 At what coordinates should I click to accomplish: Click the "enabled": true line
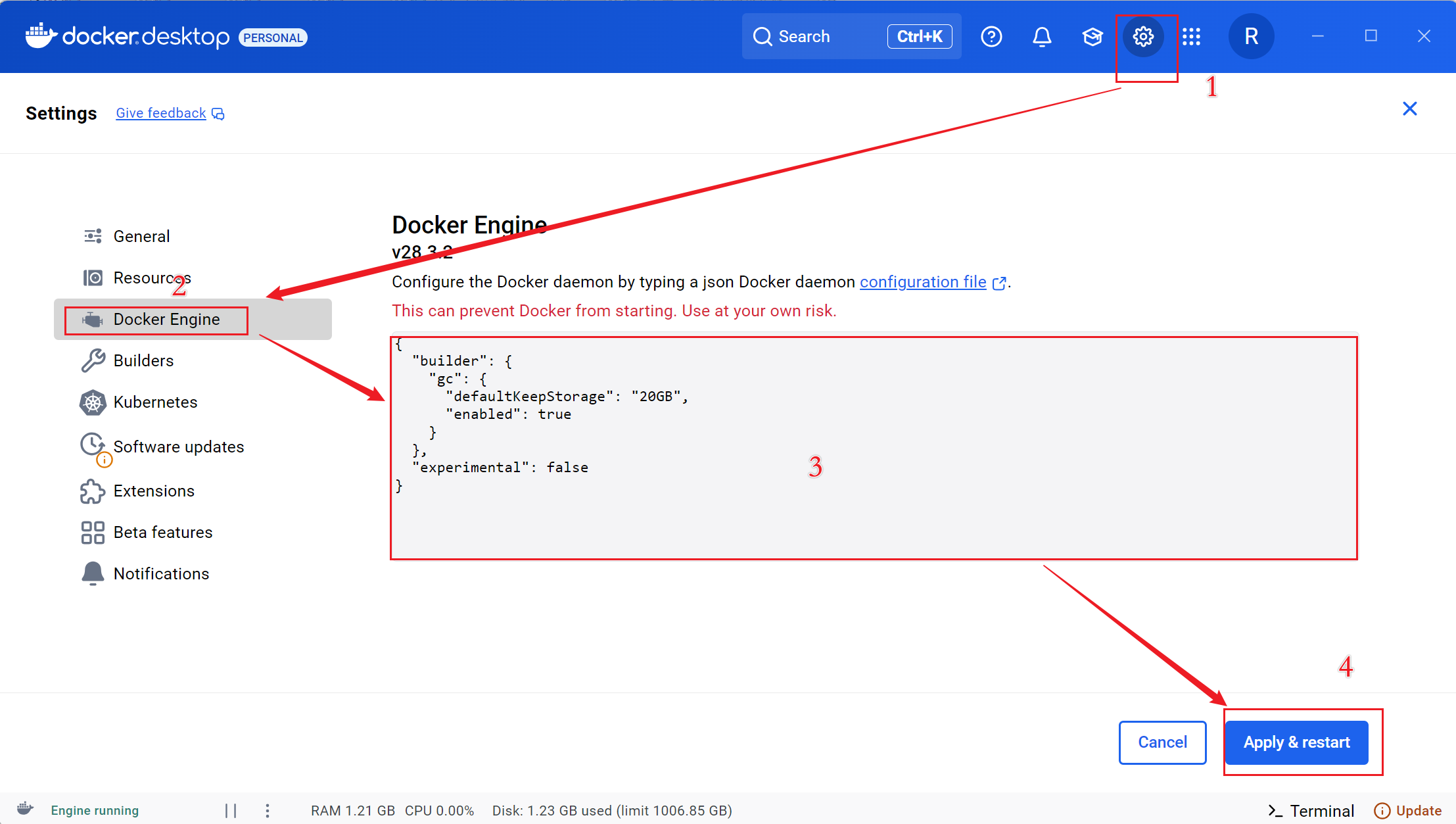[508, 414]
